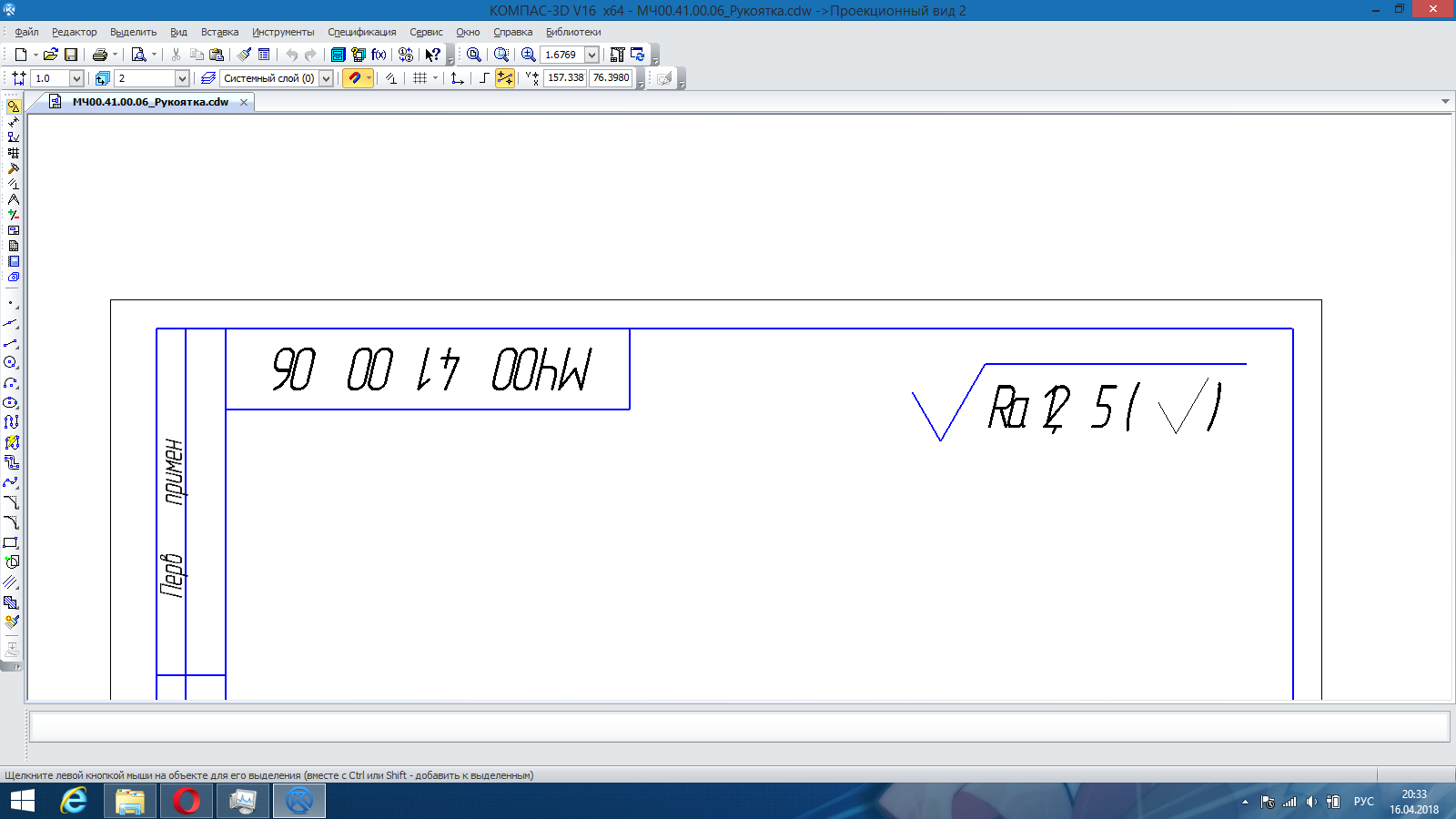Select the Fillet tool in left toolbar
This screenshot has height=819, width=1456.
click(x=11, y=522)
